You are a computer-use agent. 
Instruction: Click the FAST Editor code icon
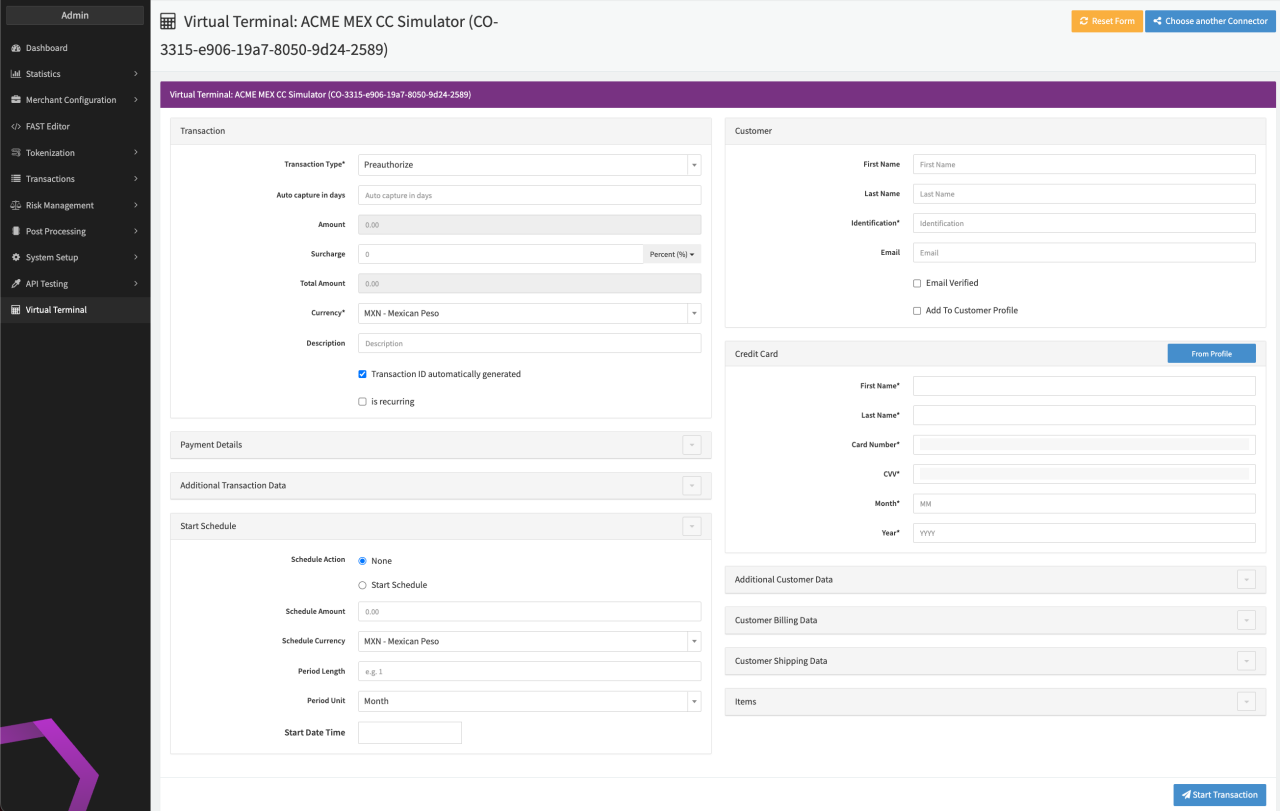point(16,127)
